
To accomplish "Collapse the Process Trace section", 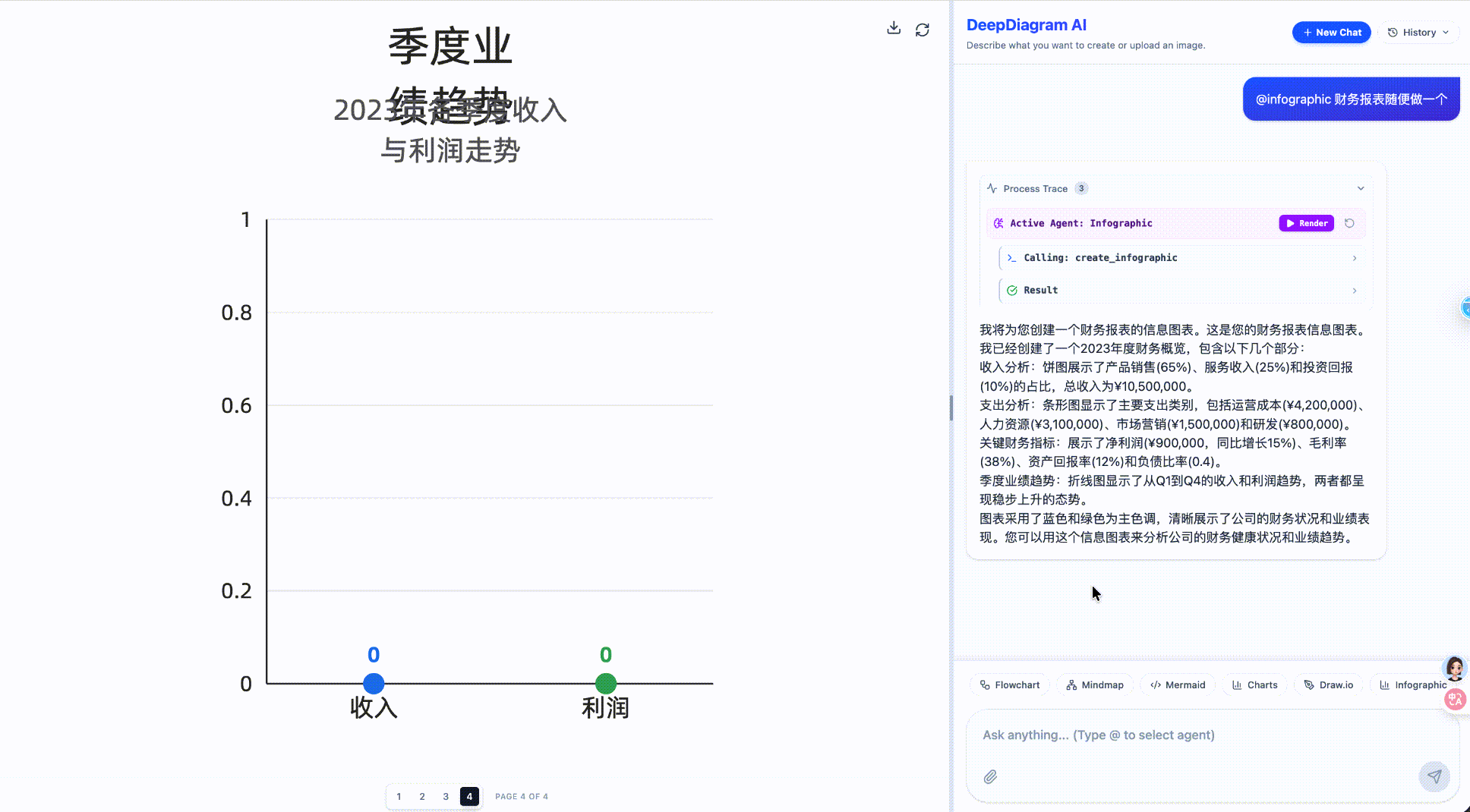I will (1360, 189).
